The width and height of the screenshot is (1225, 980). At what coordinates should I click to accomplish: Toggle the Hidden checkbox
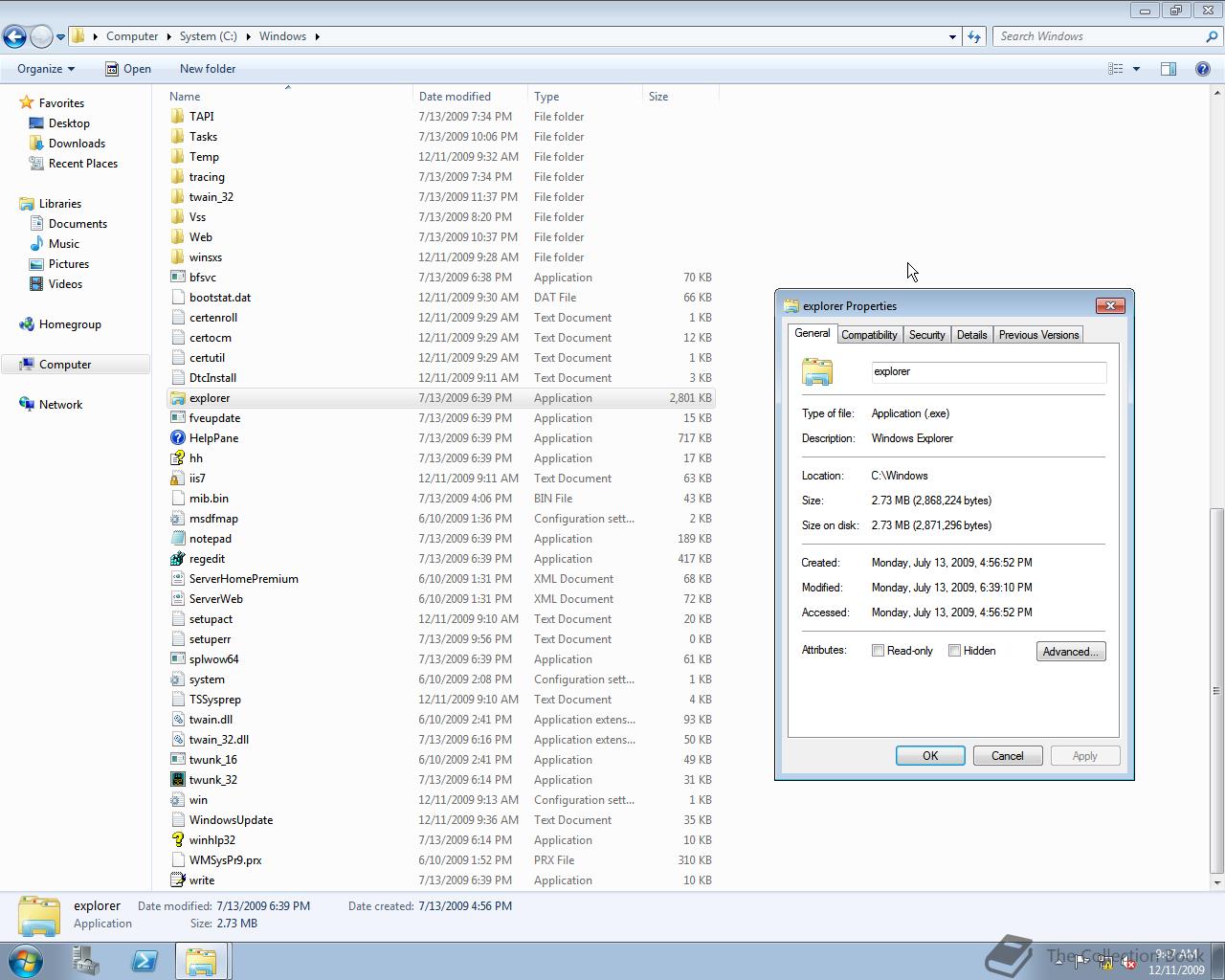coord(954,651)
